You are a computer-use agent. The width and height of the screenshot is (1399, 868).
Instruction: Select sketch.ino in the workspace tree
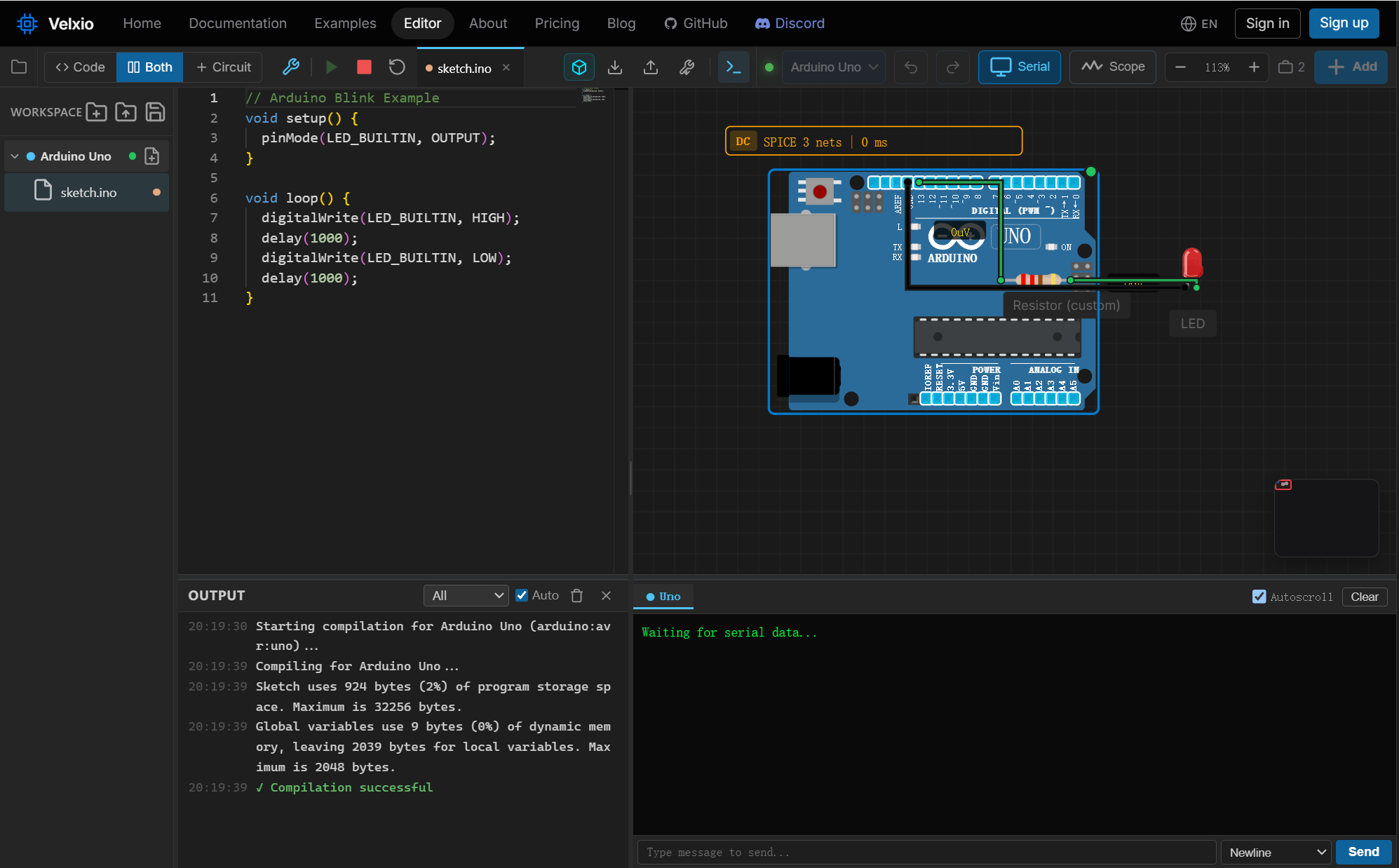pyautogui.click(x=87, y=192)
